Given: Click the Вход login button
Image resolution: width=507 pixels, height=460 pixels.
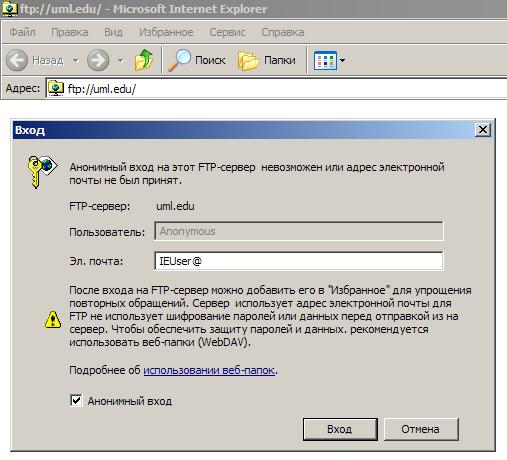Looking at the screenshot, I should pos(340,429).
